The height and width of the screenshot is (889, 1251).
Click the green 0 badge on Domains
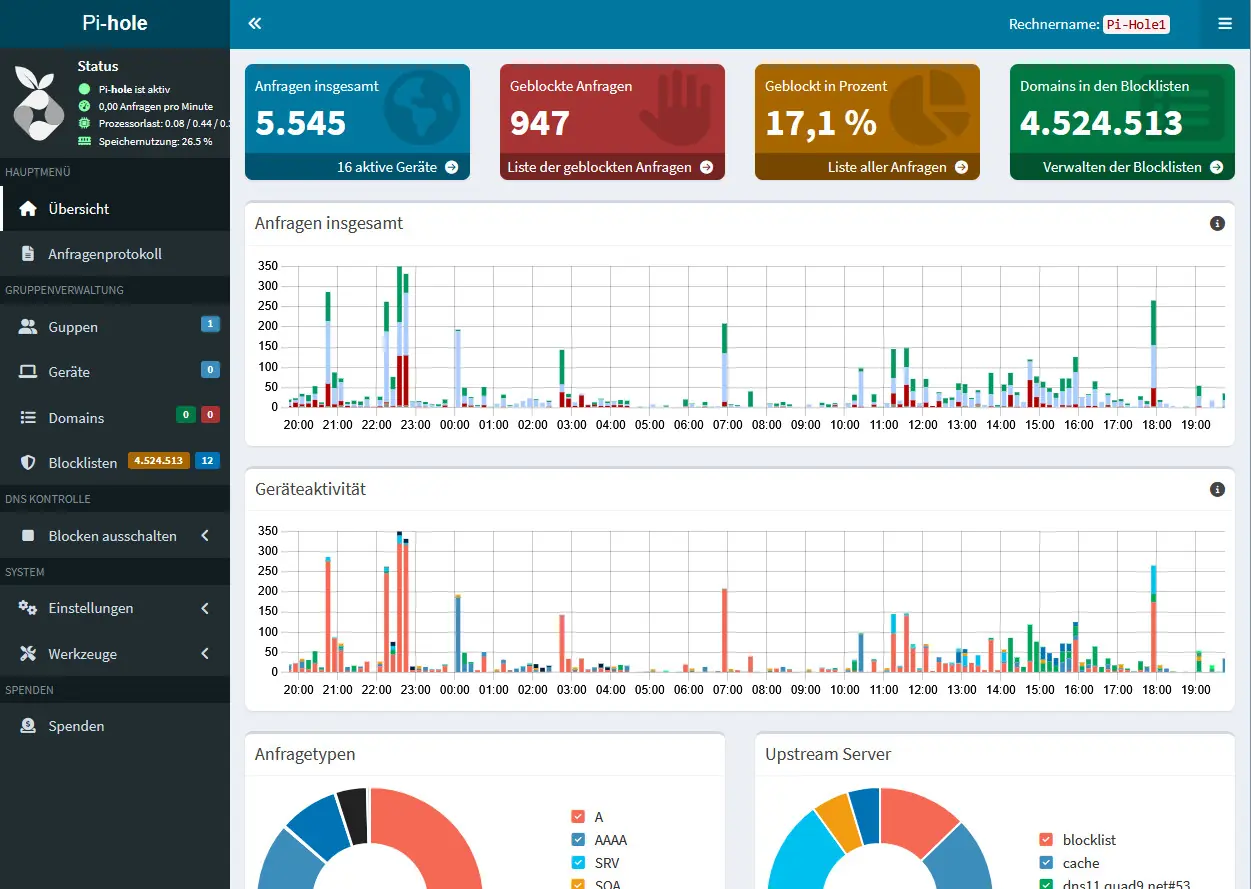click(x=186, y=415)
